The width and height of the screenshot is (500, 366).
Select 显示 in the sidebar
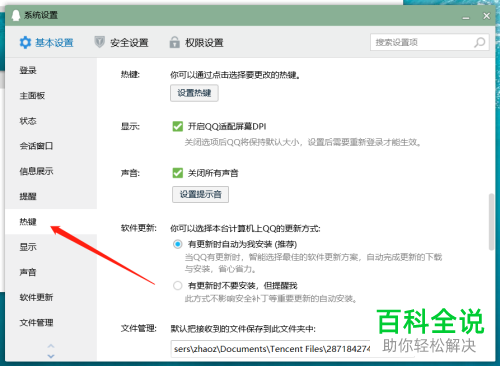coord(51,247)
